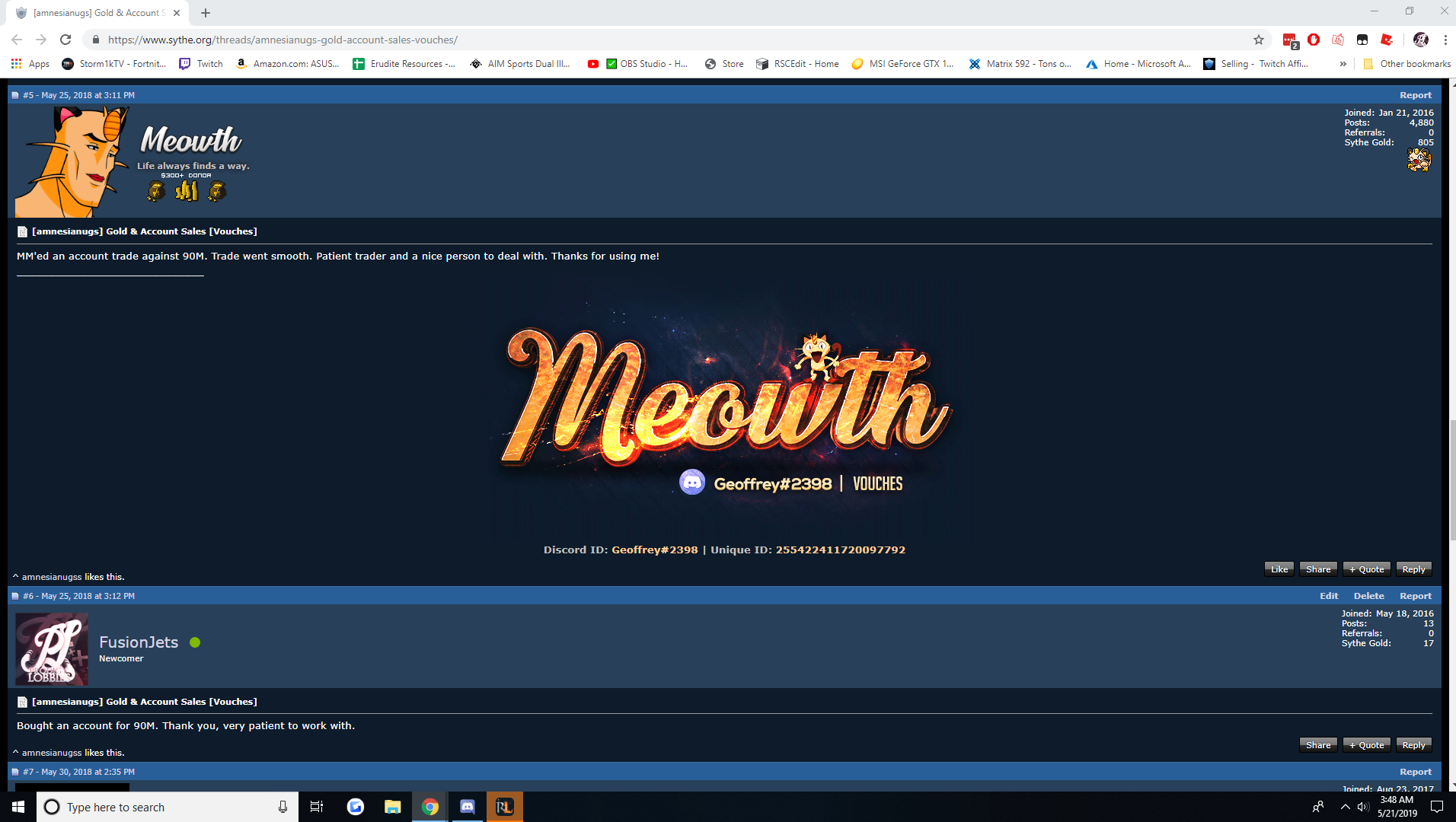Open the YouTube bookmark icon
Viewport: 1456px width, 822px height.
(x=593, y=64)
